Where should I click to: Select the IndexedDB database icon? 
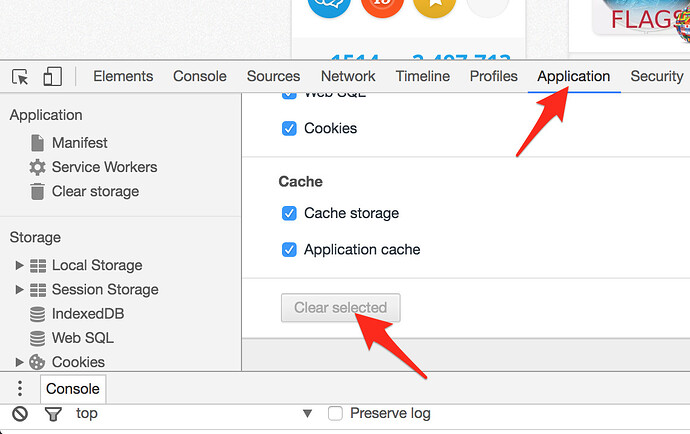(x=37, y=314)
